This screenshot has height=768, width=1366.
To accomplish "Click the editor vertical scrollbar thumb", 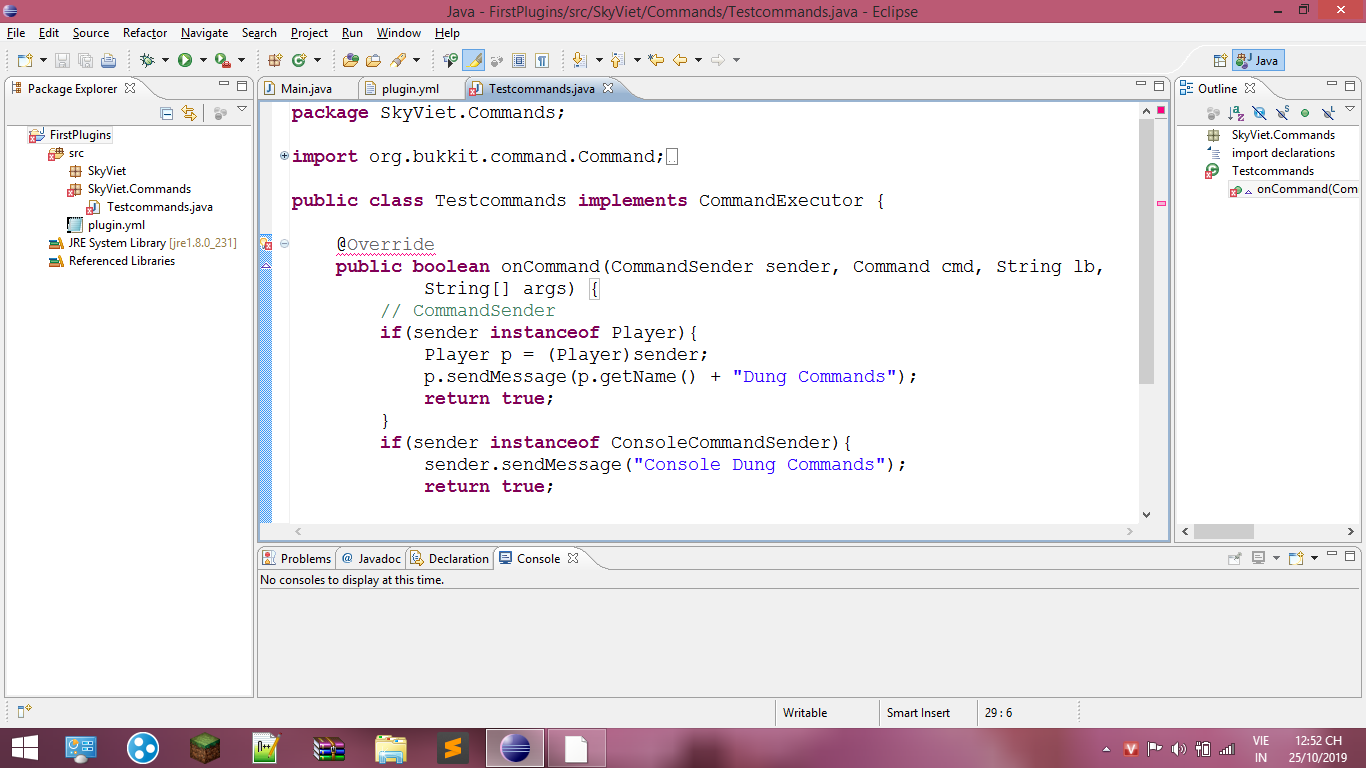I will (1146, 250).
